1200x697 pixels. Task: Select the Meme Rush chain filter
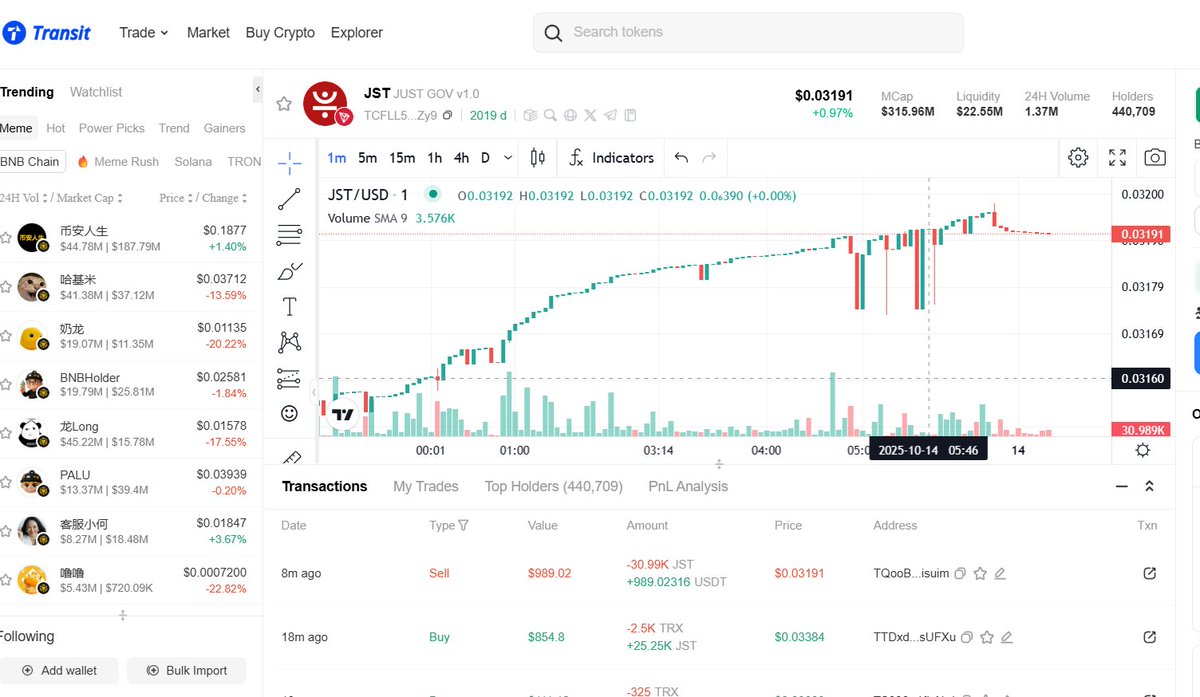(118, 161)
